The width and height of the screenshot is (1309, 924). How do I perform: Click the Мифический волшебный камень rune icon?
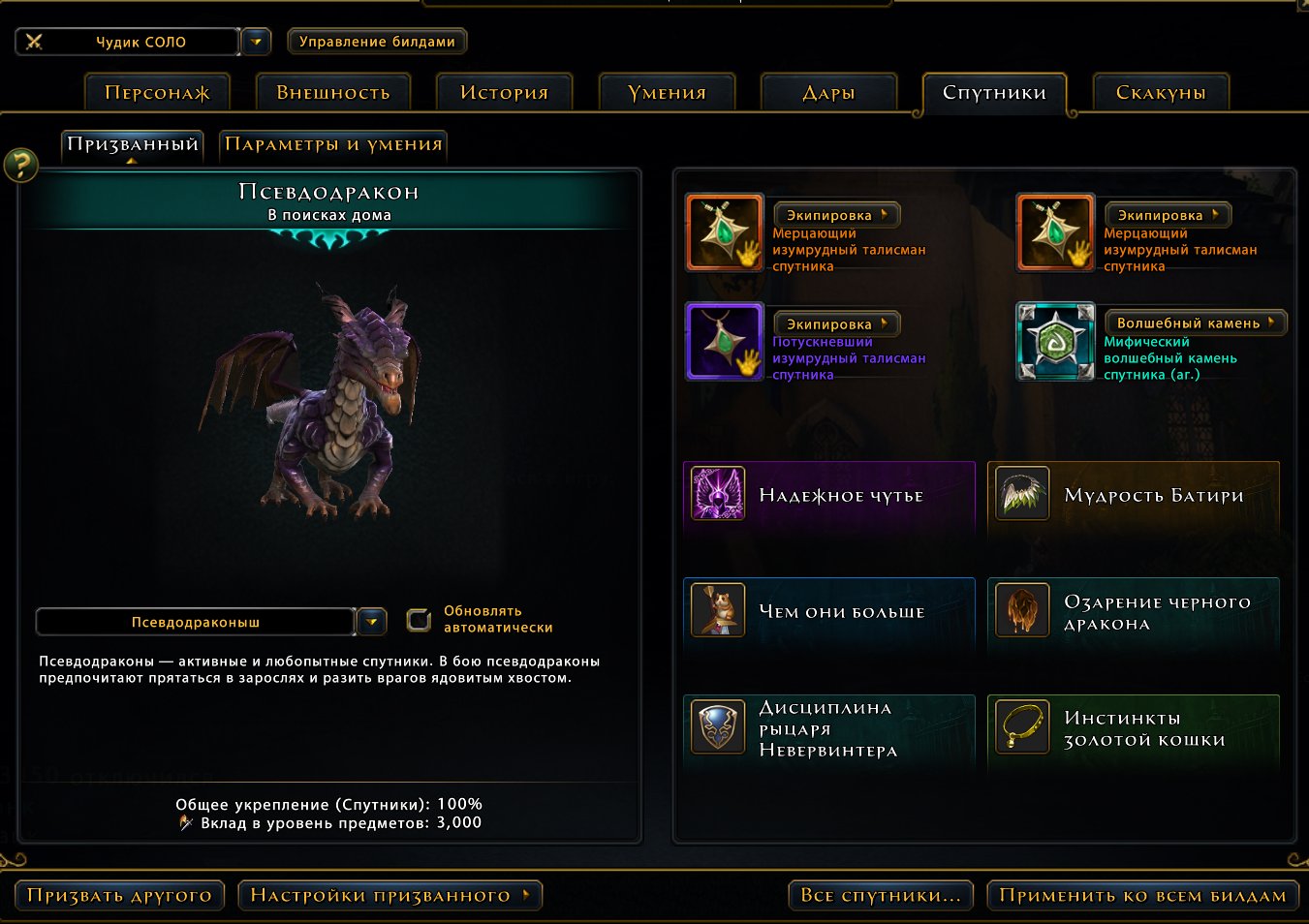click(x=1055, y=341)
